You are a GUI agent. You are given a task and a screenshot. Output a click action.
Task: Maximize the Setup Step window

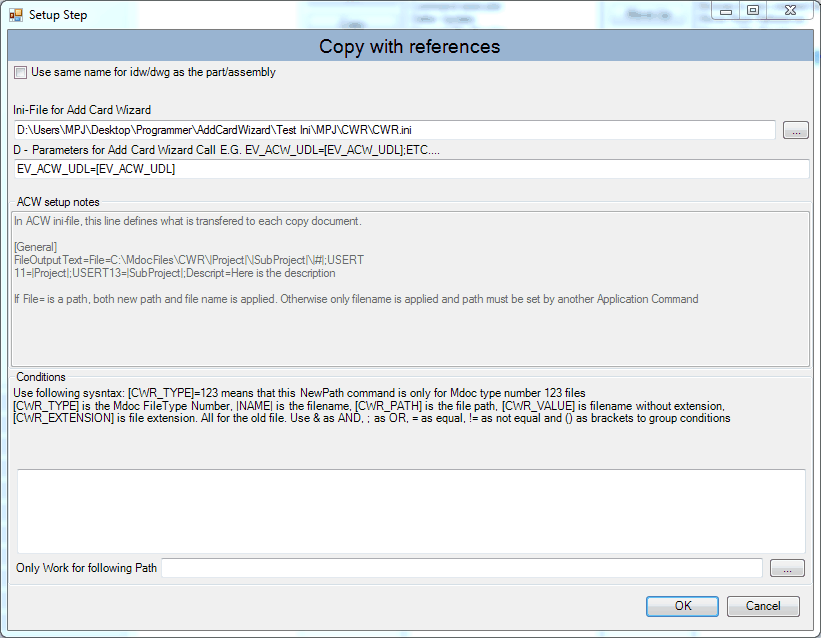click(x=753, y=11)
